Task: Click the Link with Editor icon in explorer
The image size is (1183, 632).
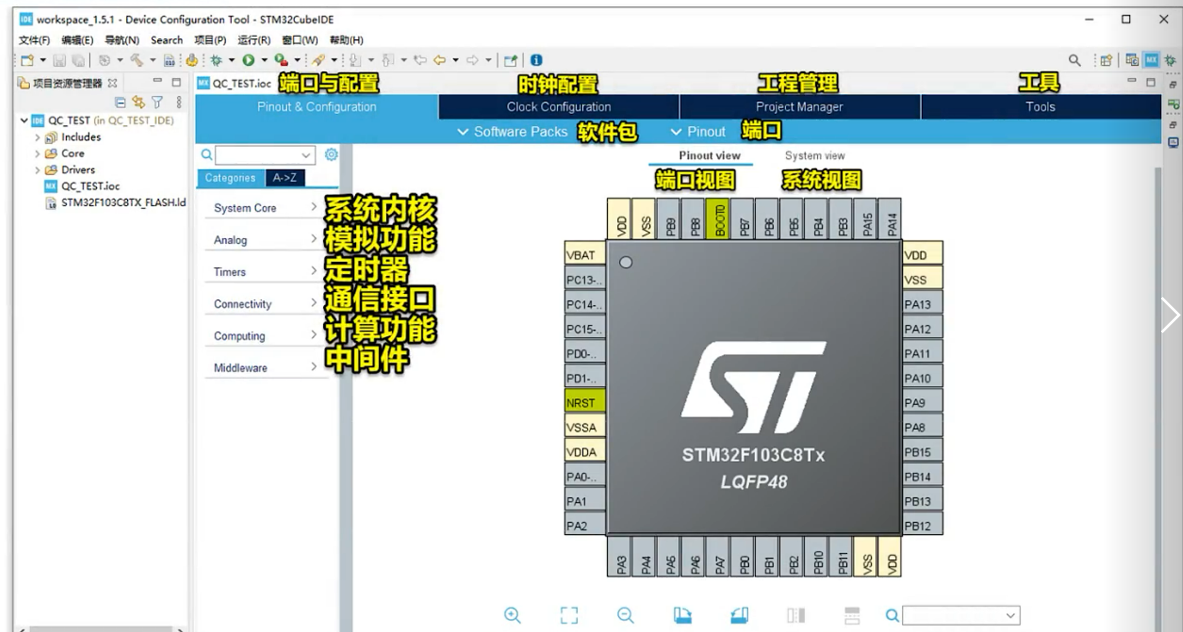Action: click(138, 102)
